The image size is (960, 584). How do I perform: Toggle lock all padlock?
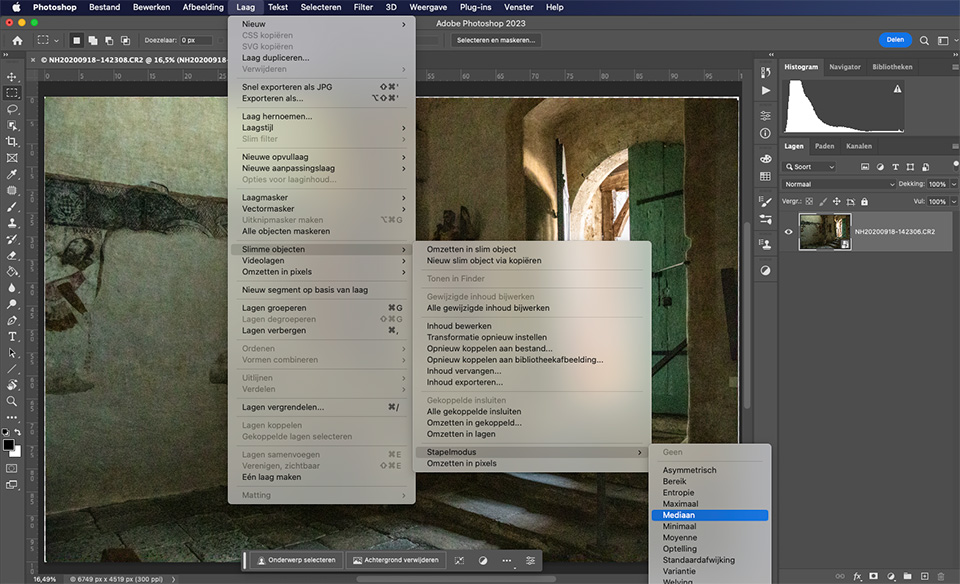click(x=864, y=201)
